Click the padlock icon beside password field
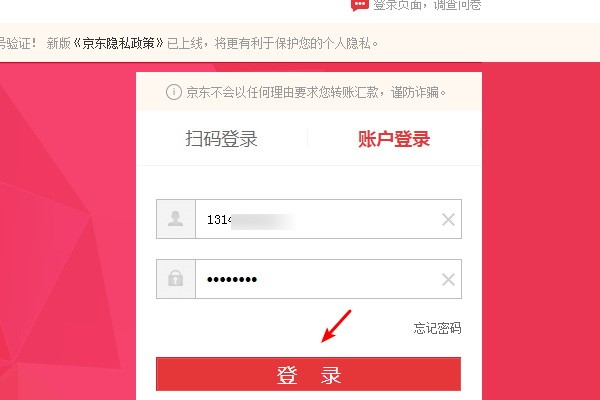This screenshot has height=400, width=600. [176, 279]
